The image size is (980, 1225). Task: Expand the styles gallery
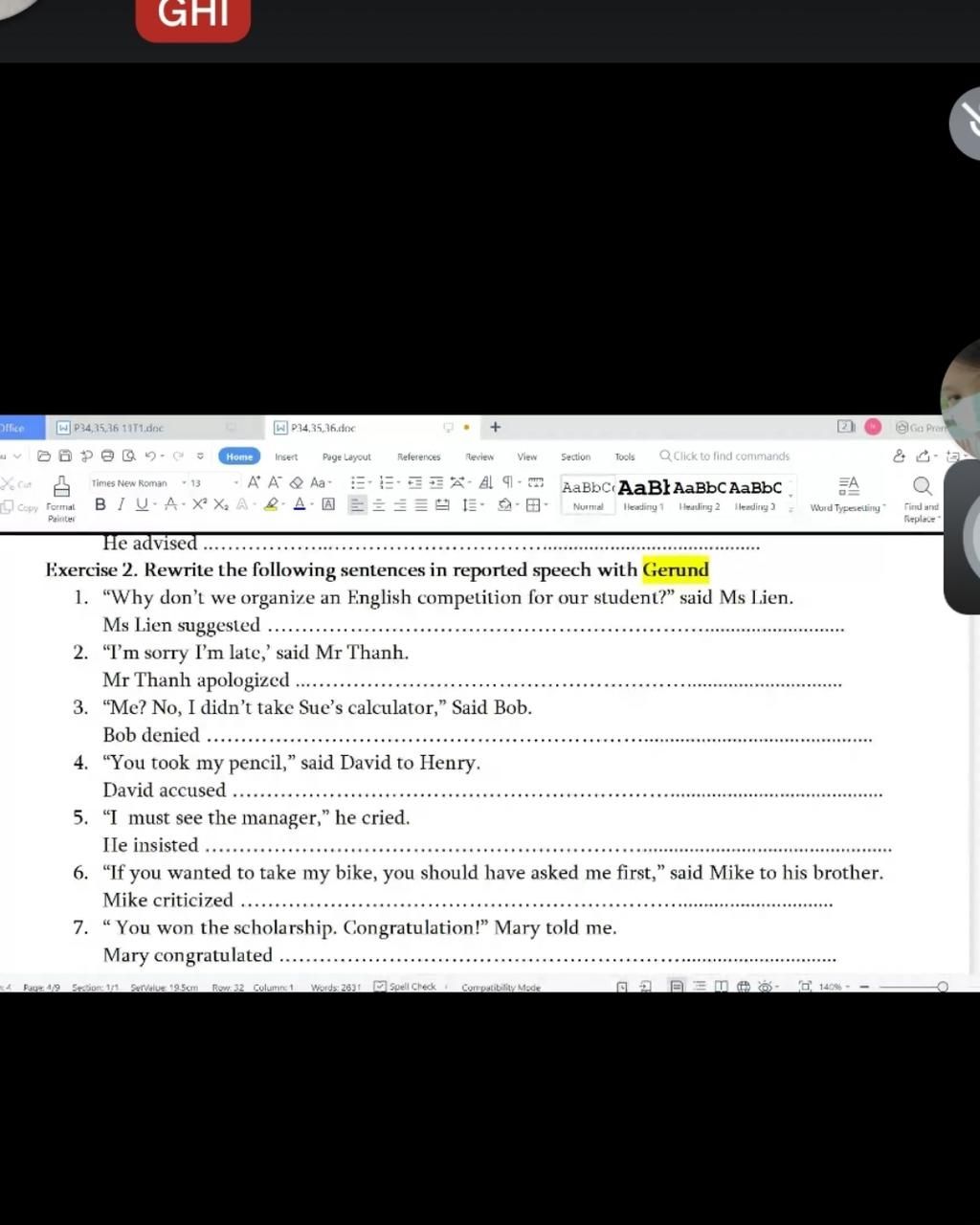[791, 510]
